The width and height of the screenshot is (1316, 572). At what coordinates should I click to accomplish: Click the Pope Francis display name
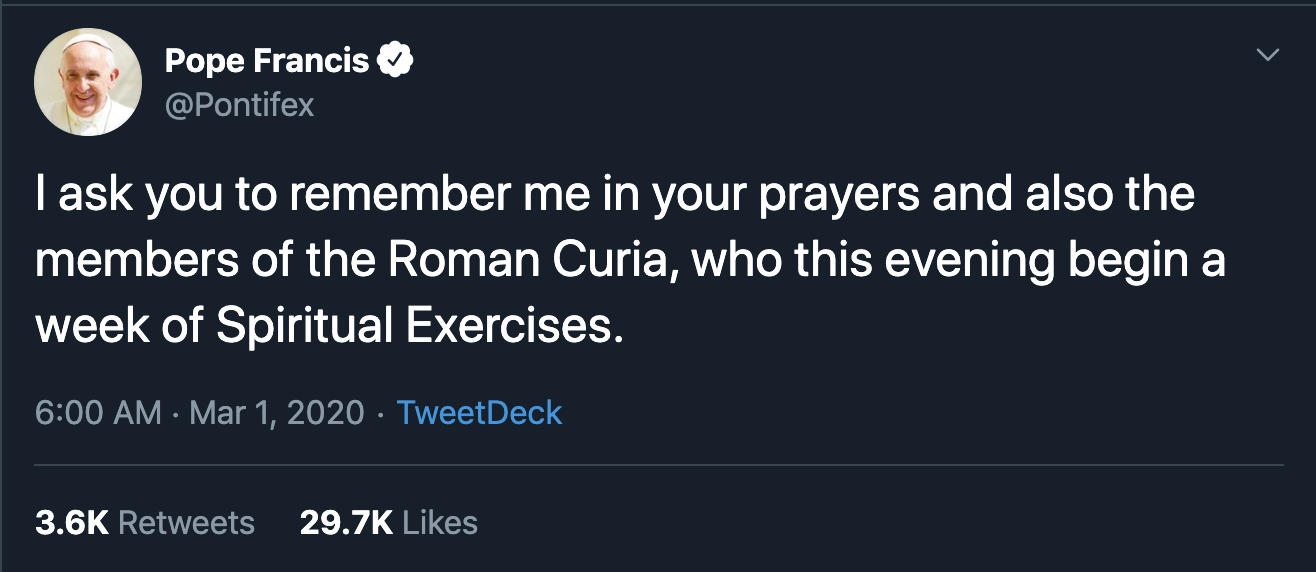(266, 62)
